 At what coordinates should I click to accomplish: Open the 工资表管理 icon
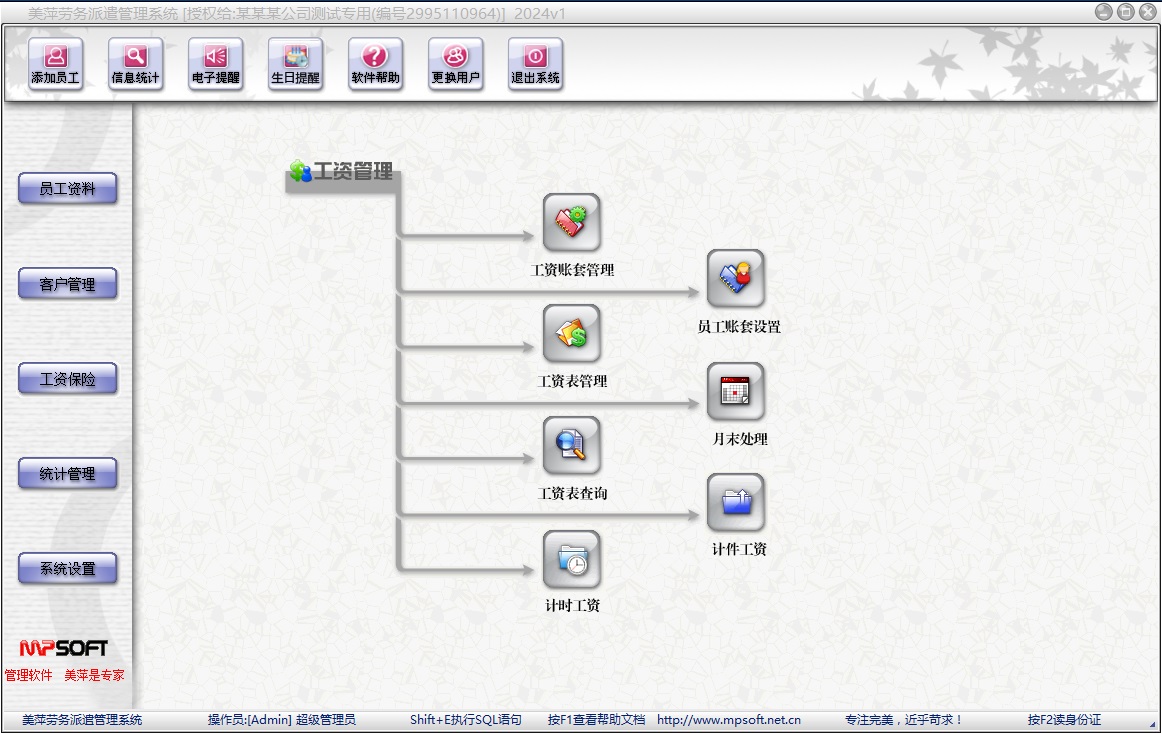click(571, 335)
